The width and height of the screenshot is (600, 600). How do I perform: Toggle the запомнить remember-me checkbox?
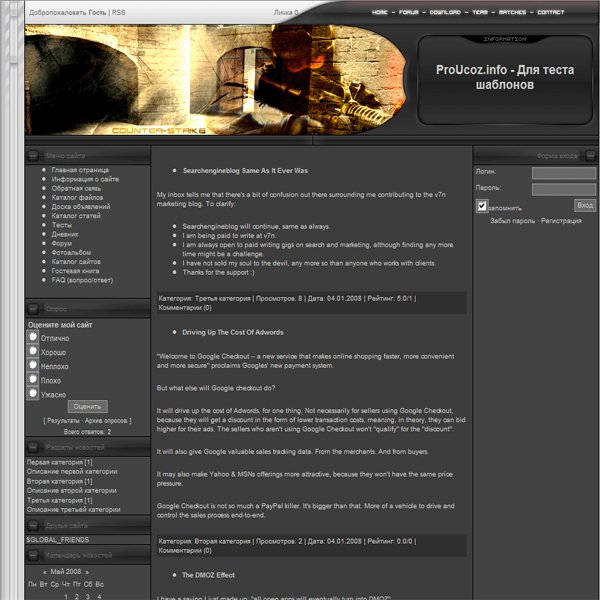[x=482, y=206]
